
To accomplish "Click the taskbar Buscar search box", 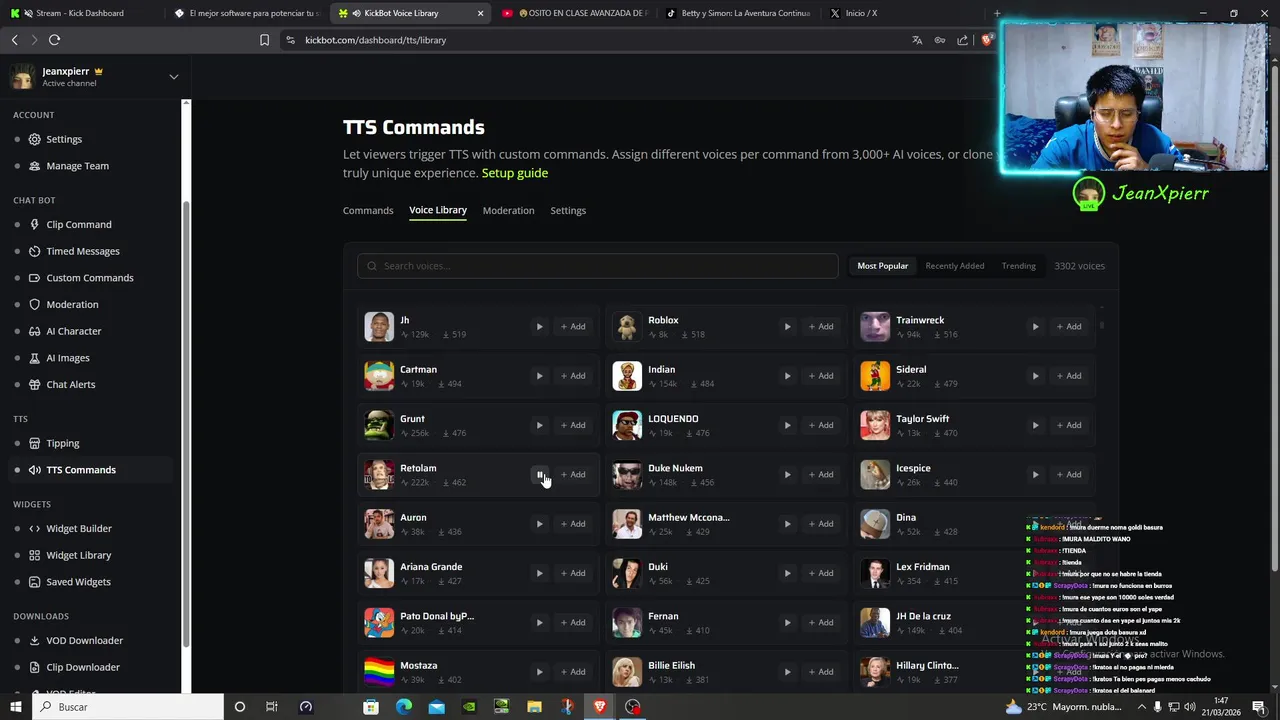I will point(128,707).
